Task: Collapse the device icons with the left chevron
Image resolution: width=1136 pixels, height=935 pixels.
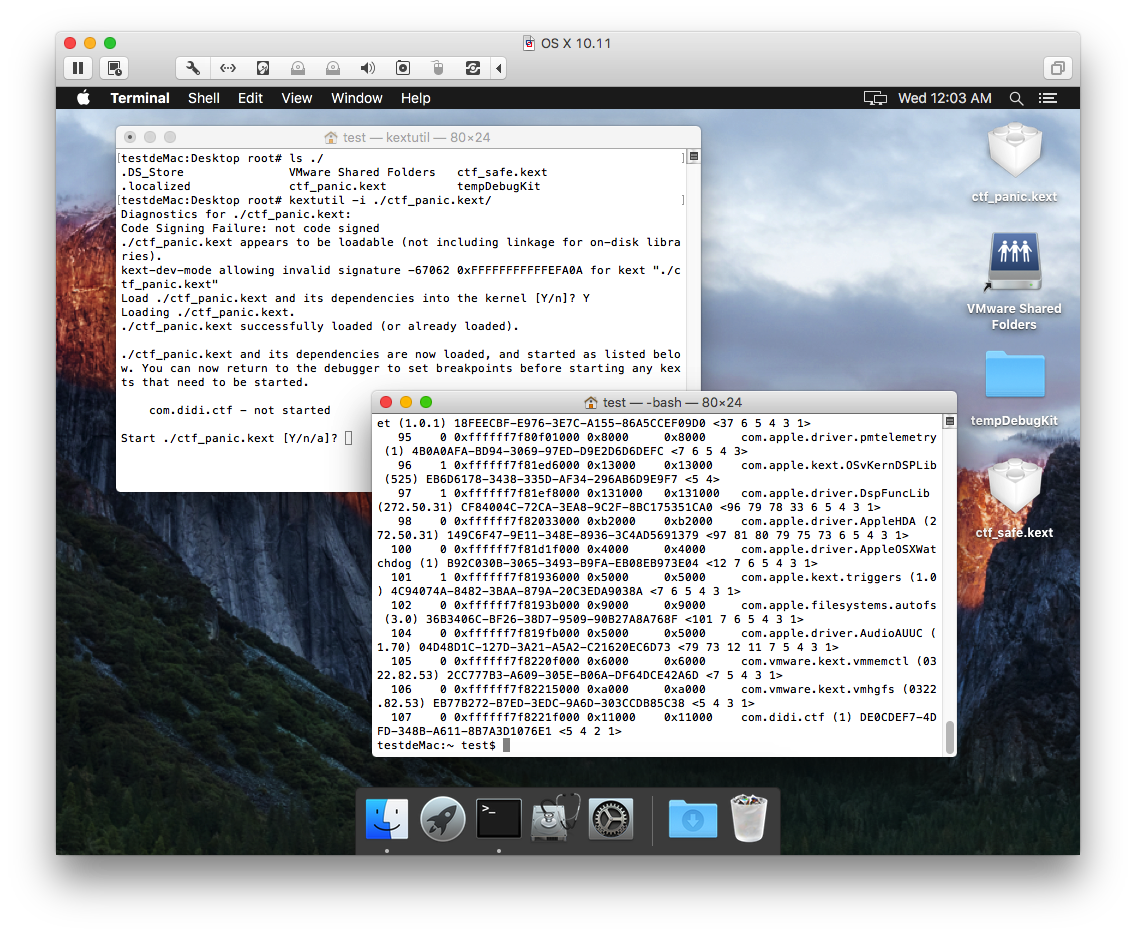Action: 499,67
